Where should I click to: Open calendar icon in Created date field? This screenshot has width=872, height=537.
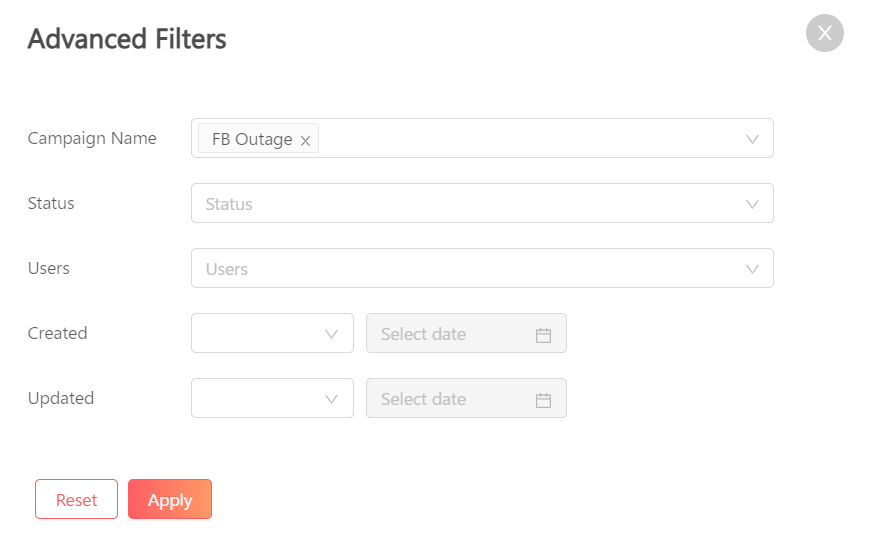click(543, 335)
